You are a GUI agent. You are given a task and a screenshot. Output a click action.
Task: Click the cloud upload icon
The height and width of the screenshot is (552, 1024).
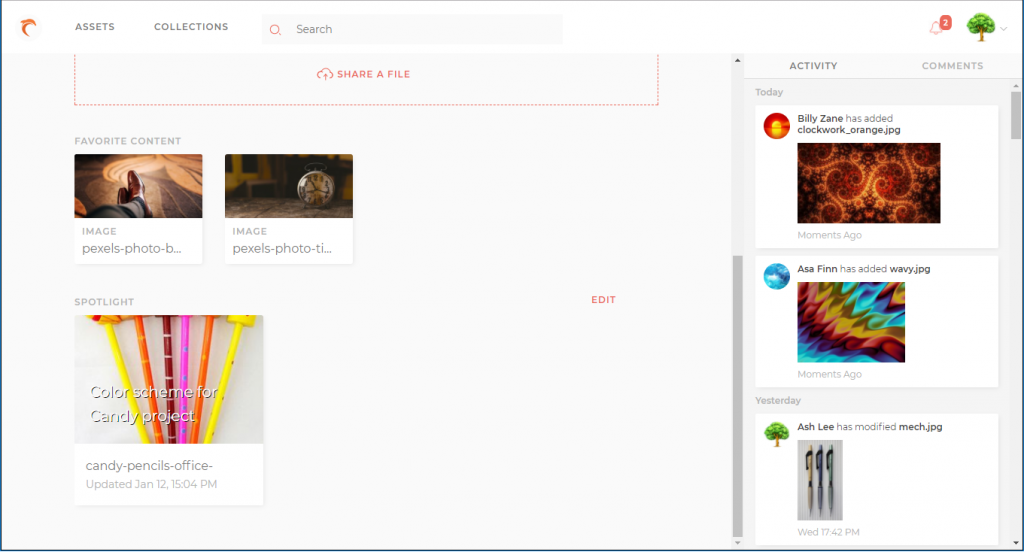pos(325,74)
